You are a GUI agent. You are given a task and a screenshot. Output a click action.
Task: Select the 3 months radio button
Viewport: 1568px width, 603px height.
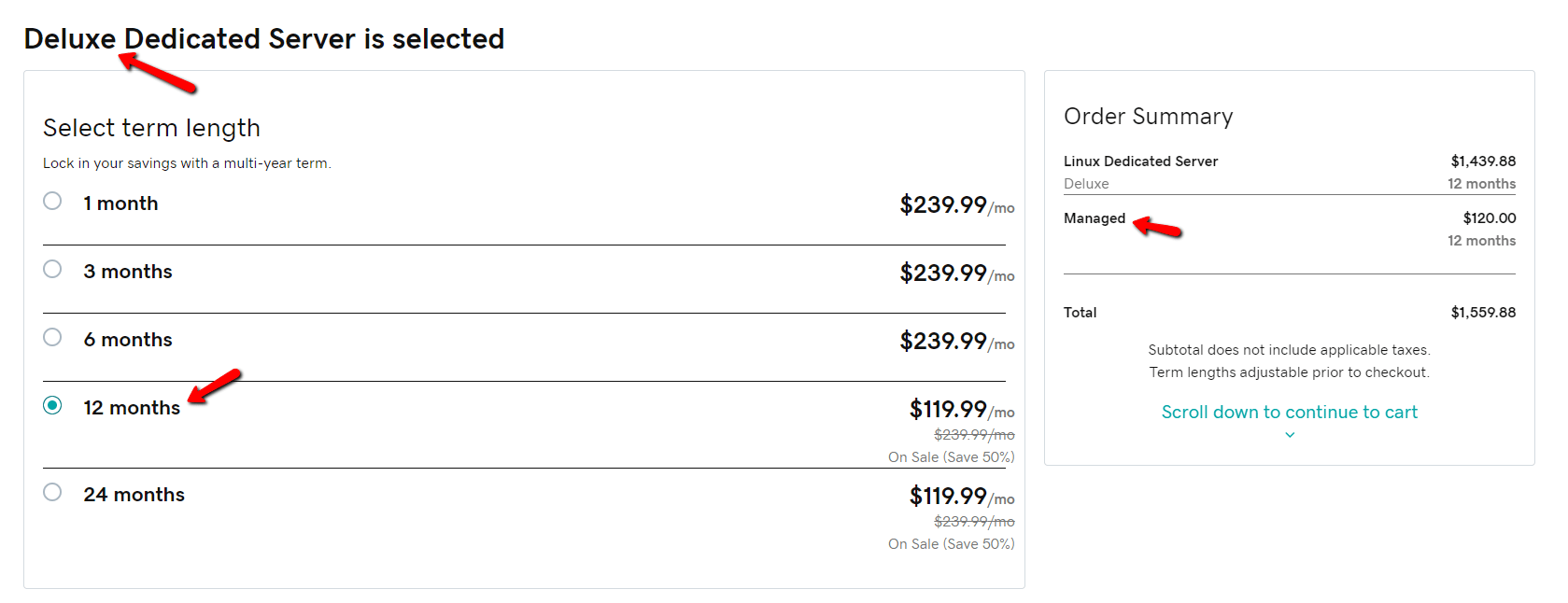tap(52, 269)
